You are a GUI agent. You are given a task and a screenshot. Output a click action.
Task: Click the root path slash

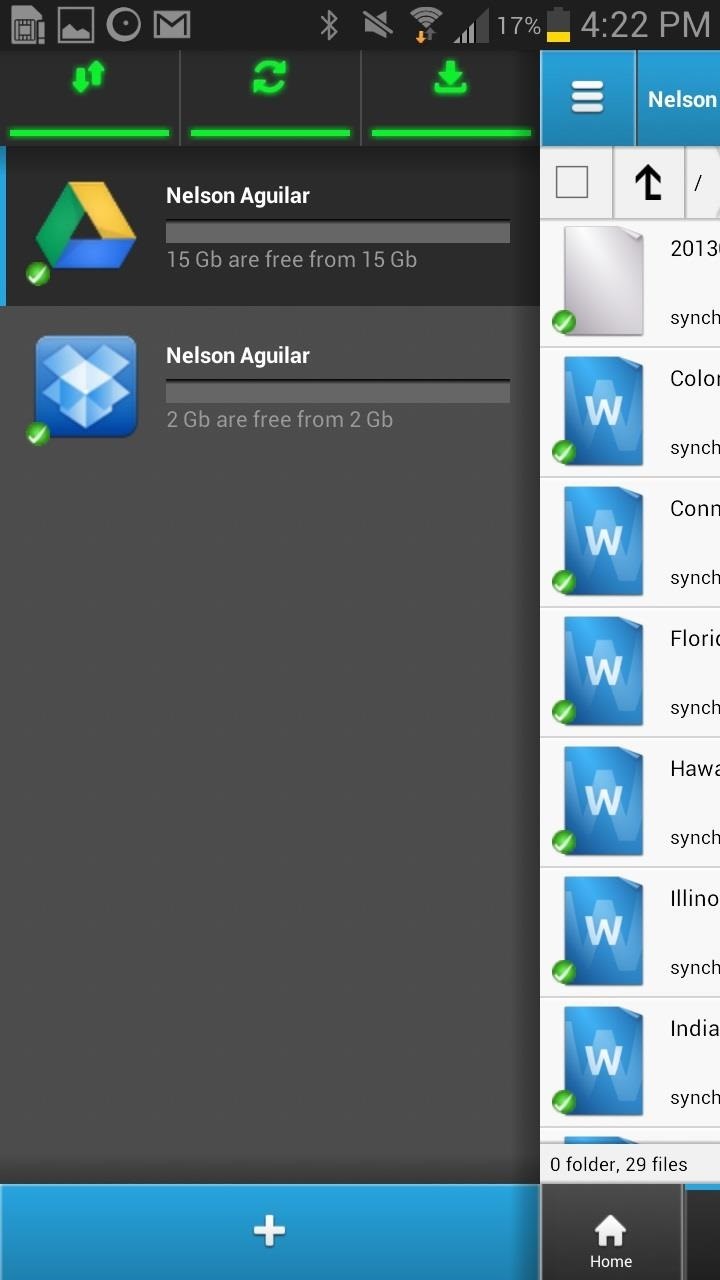tap(698, 183)
